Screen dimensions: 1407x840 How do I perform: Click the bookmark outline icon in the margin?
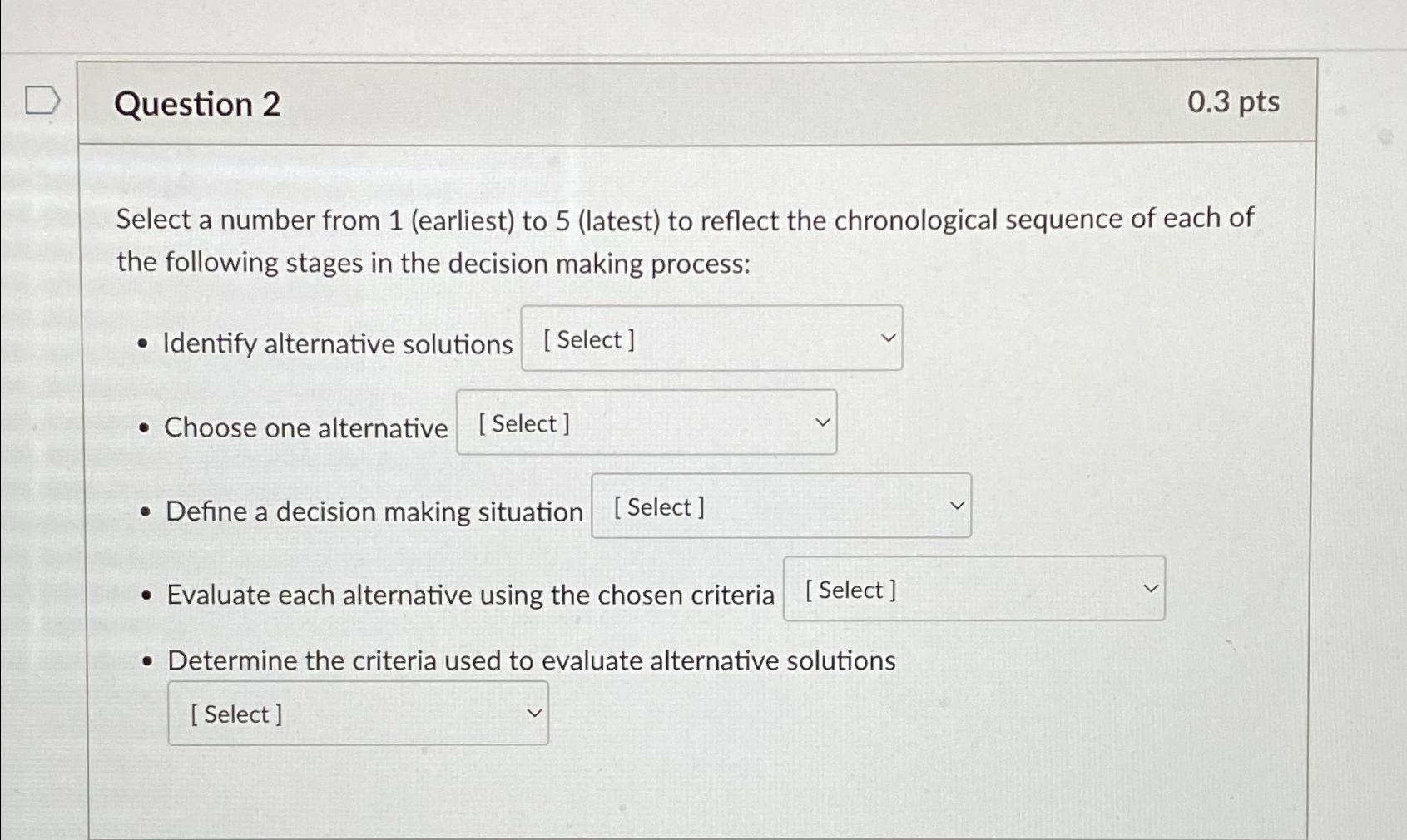point(42,100)
